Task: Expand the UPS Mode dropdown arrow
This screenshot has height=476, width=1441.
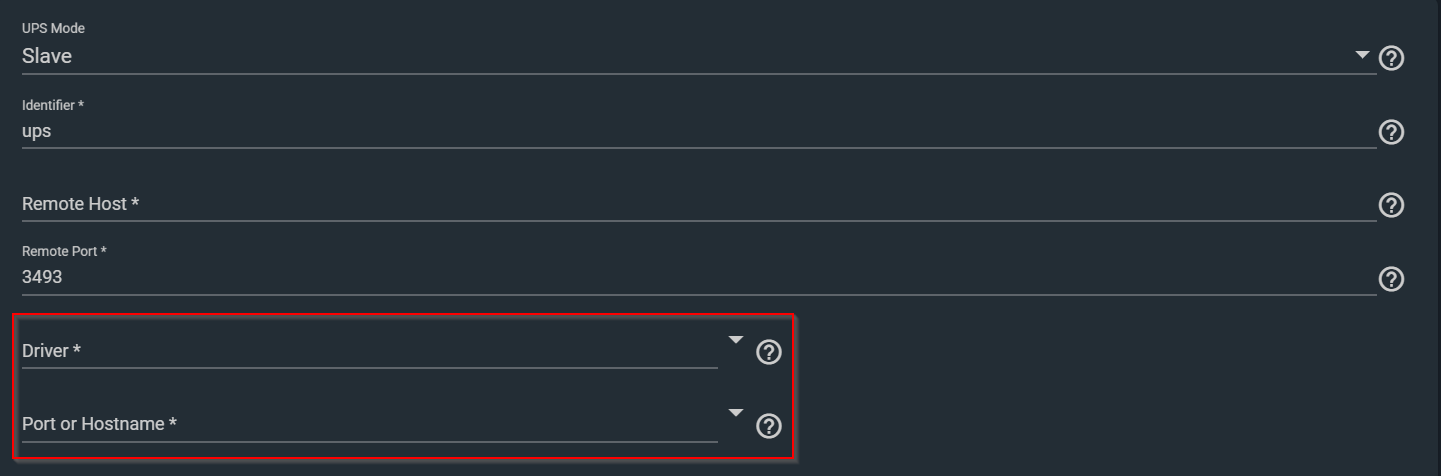Action: coord(1362,55)
